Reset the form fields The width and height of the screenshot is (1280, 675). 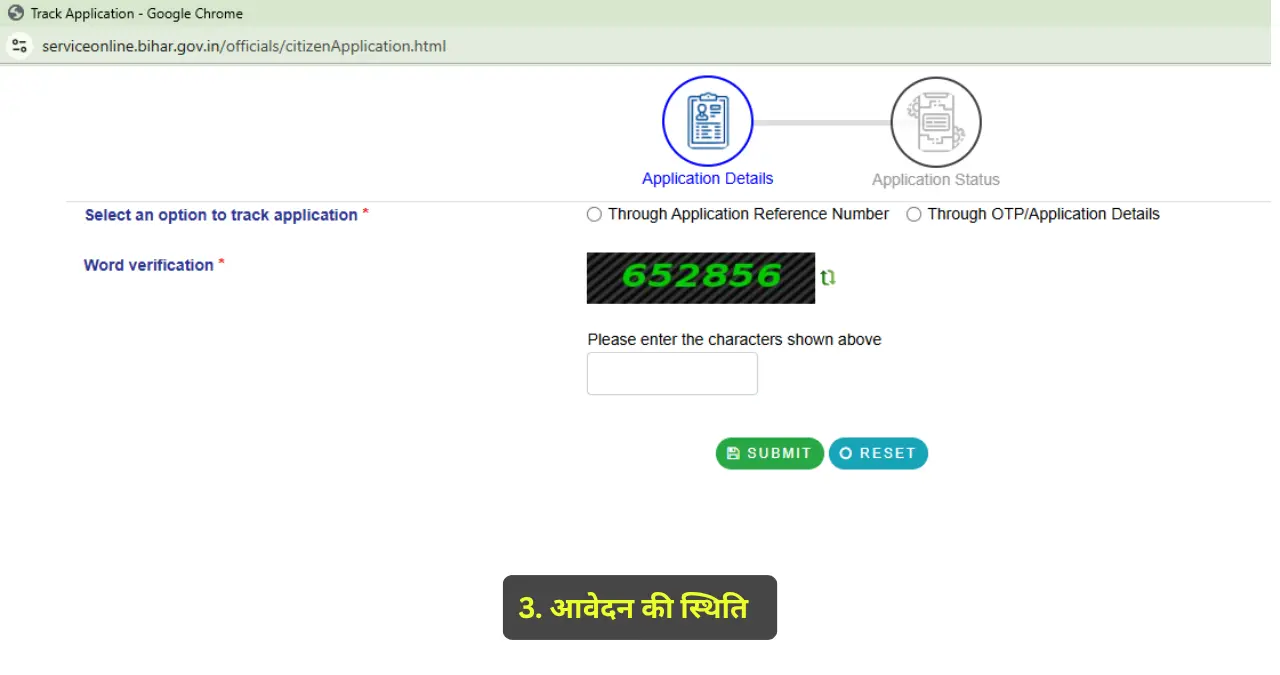[878, 453]
